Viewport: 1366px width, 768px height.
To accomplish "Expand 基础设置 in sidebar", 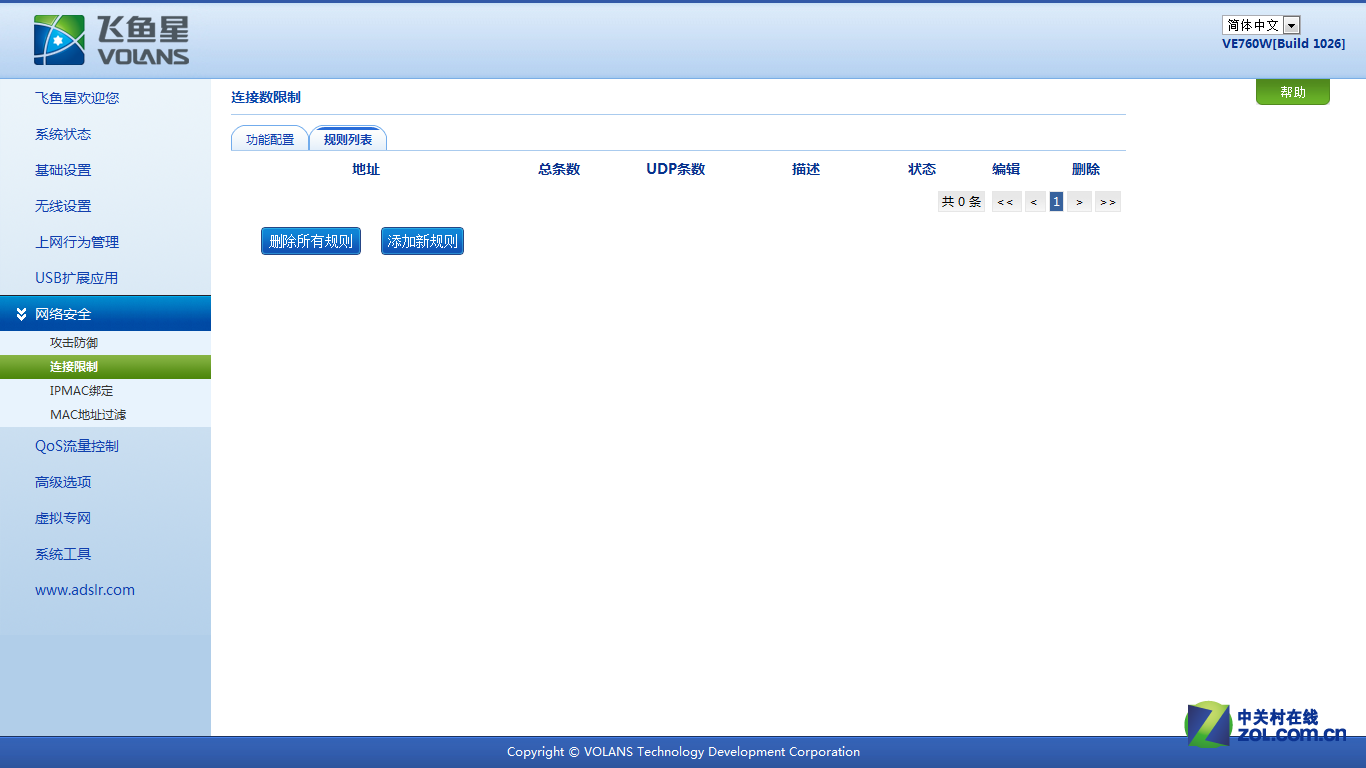I will tap(63, 170).
